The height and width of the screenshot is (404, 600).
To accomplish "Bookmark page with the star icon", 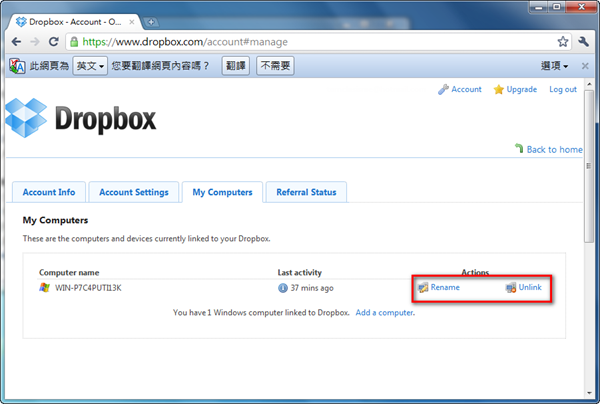I will click(x=562, y=41).
